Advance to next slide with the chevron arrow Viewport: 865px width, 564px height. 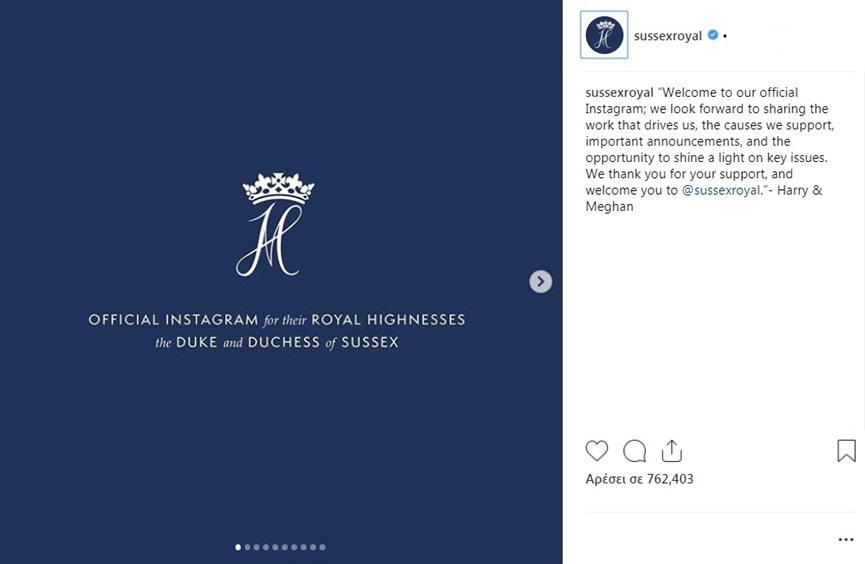(x=541, y=281)
